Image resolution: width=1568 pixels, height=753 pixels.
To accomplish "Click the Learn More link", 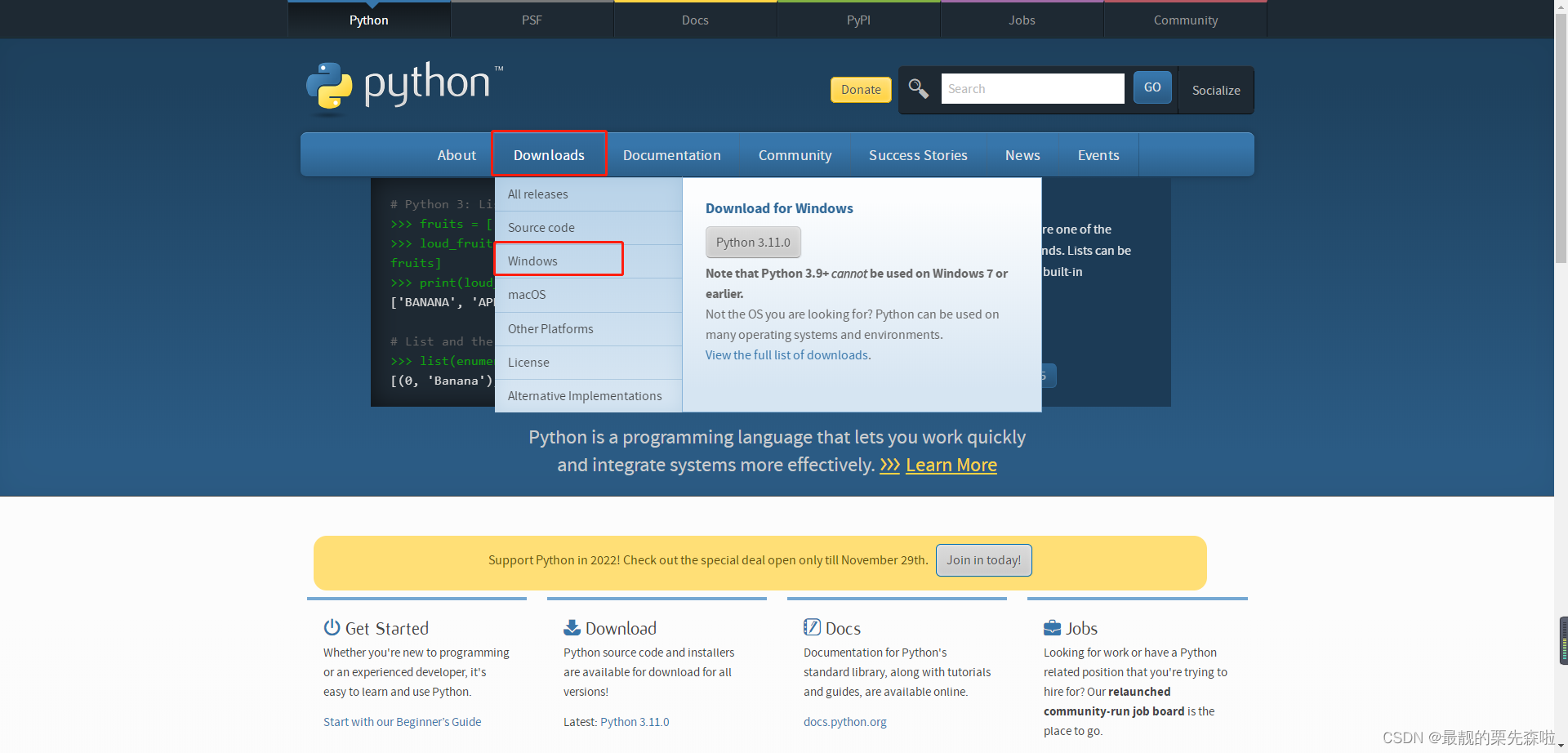I will coord(951,465).
